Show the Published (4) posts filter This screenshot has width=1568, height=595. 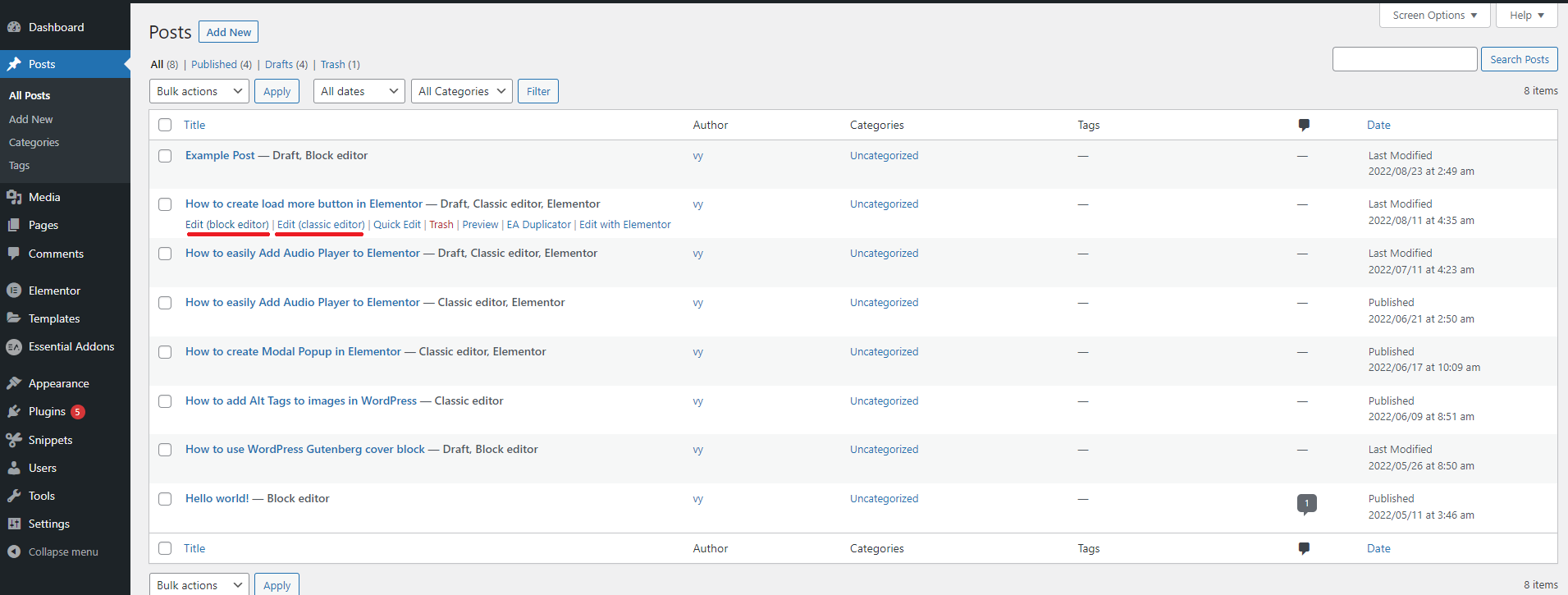point(222,64)
